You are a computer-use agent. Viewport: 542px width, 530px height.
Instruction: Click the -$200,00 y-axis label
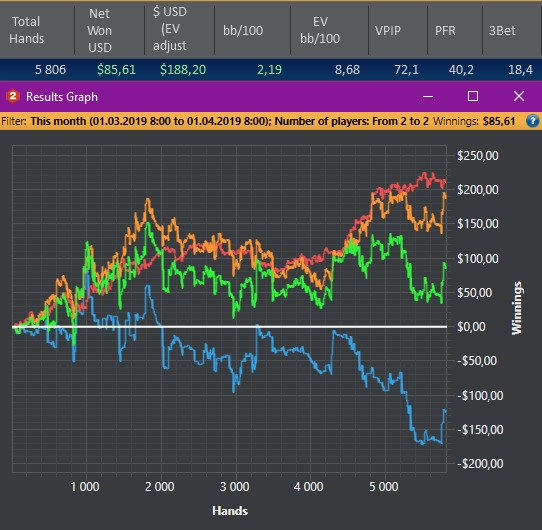pos(480,463)
